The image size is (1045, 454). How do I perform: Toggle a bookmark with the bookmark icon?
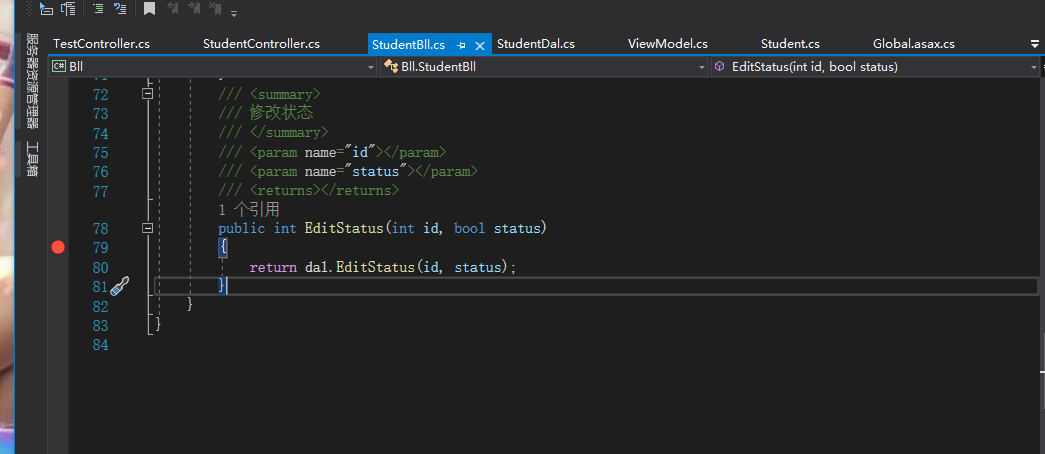pyautogui.click(x=149, y=9)
